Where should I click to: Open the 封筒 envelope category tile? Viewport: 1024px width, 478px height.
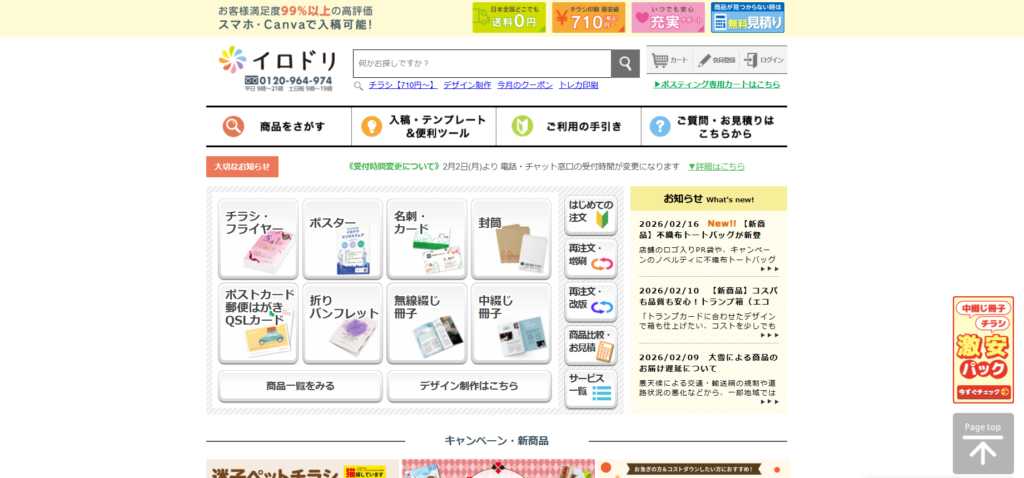click(511, 239)
